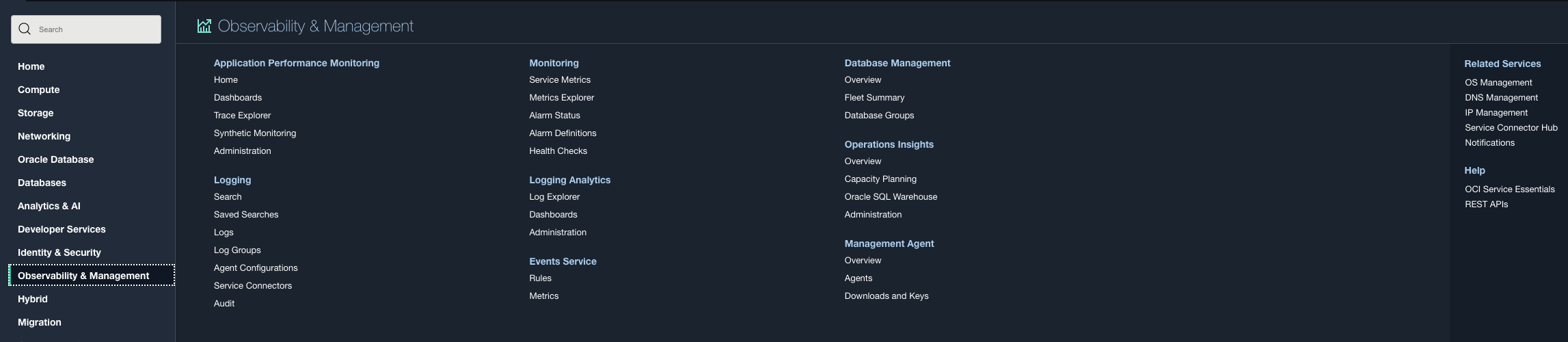Open Audit under Logging section
The width and height of the screenshot is (1568, 342).
pos(224,304)
